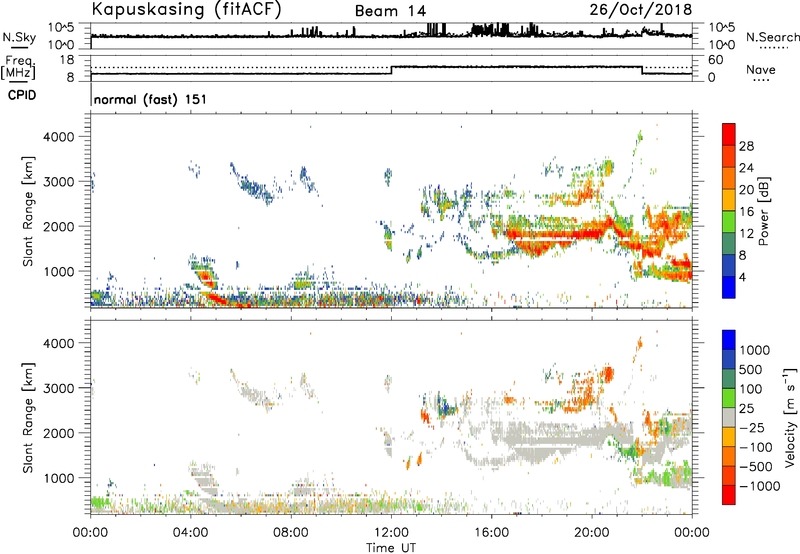Click the 'normal (fast) 151' text

(x=151, y=99)
